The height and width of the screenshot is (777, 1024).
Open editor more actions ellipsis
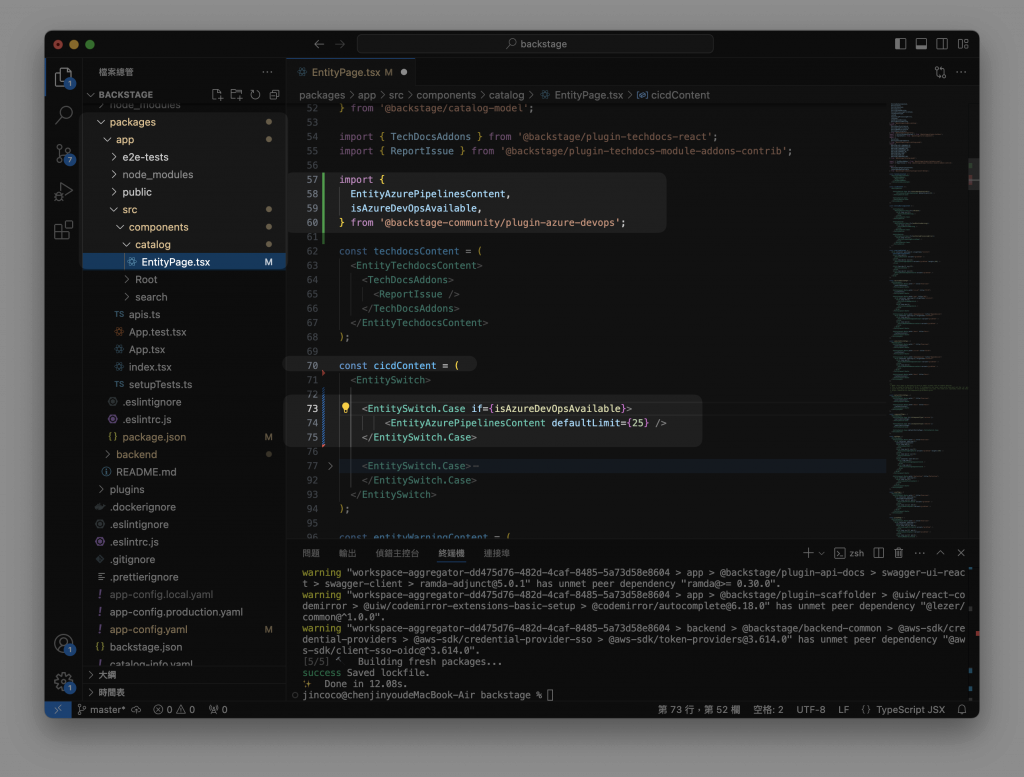click(x=961, y=72)
